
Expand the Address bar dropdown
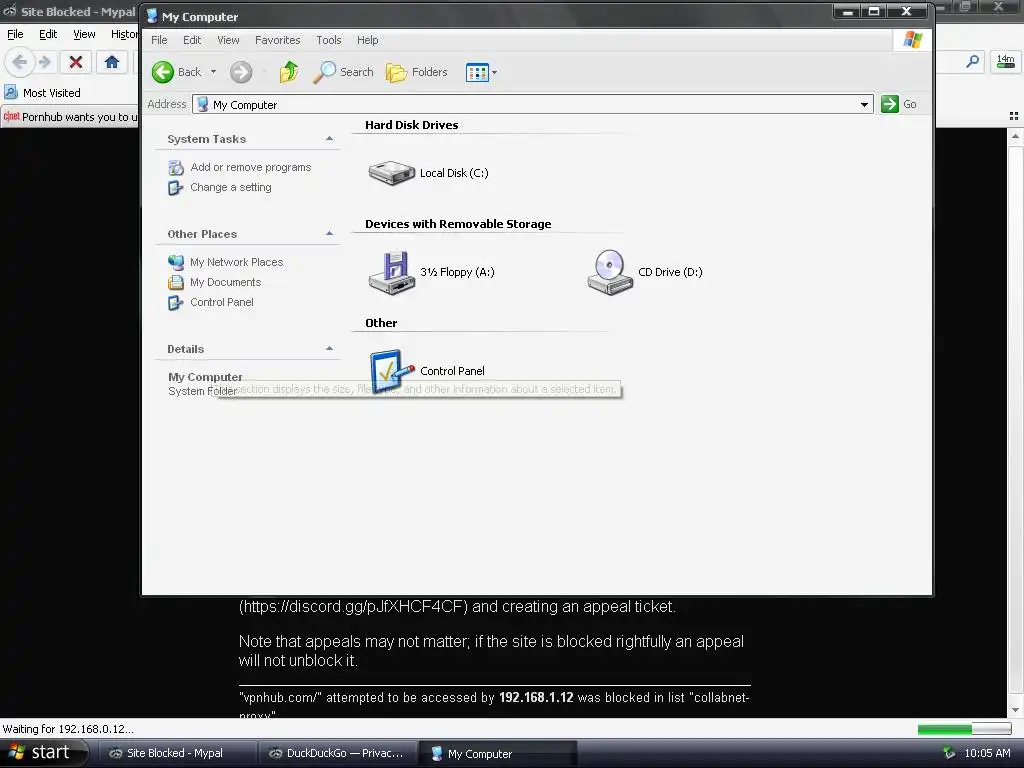864,104
